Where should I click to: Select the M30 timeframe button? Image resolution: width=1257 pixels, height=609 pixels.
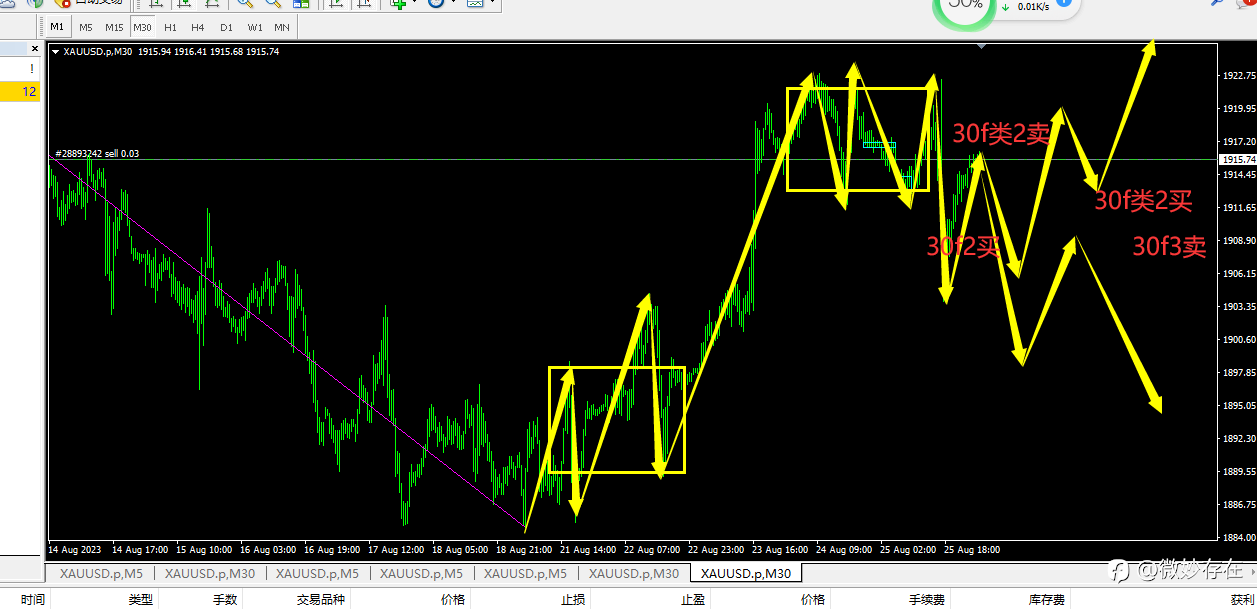tap(143, 27)
